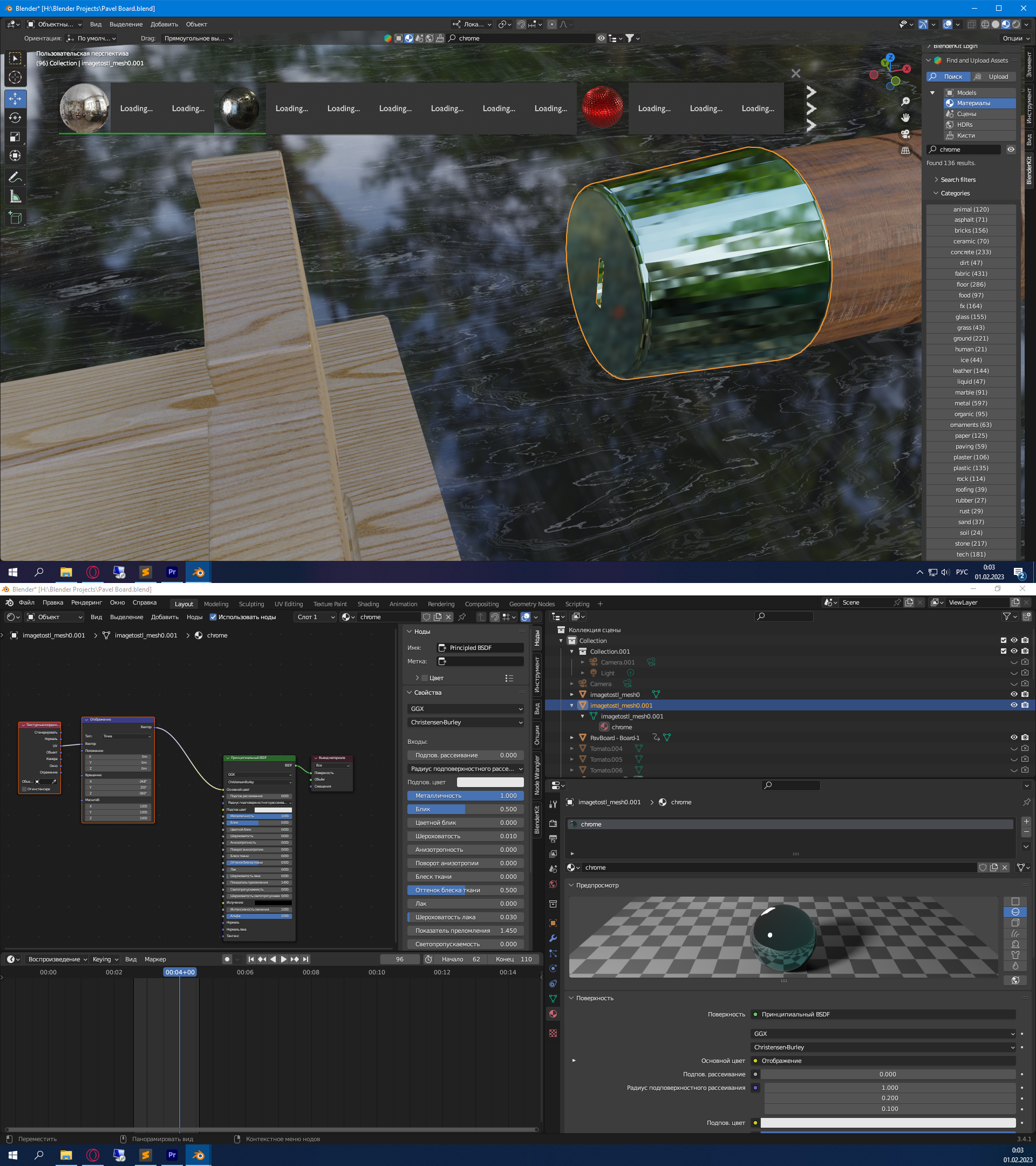Select the Add Cube tool
Screen dimensions: 1036x1166
click(16, 218)
